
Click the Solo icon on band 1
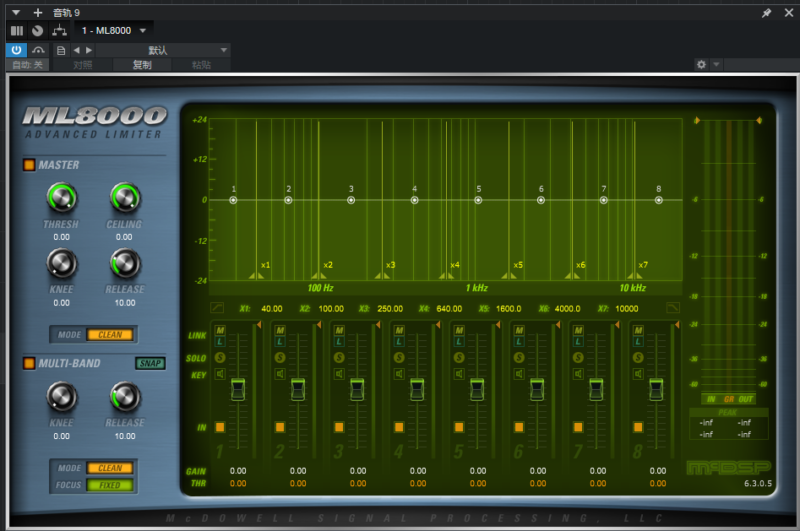220,358
